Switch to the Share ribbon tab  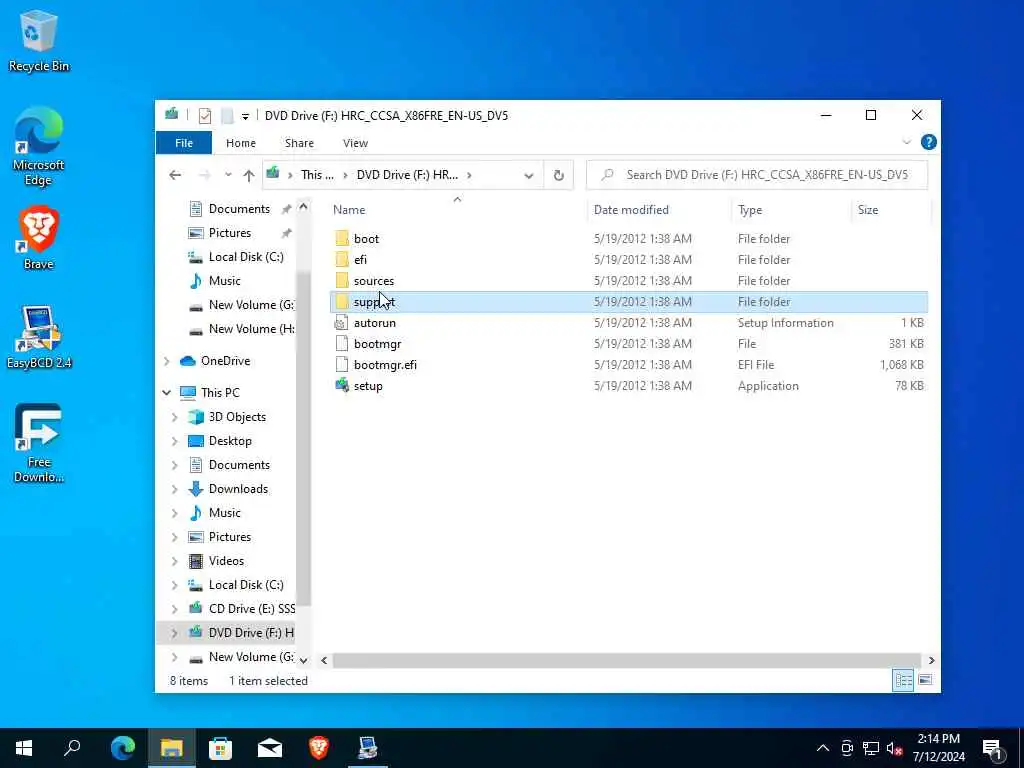(299, 143)
